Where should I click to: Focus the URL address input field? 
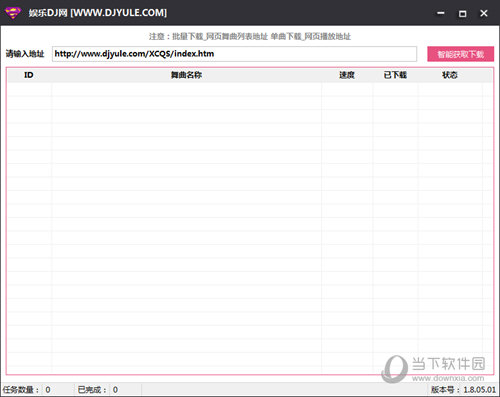[234, 54]
